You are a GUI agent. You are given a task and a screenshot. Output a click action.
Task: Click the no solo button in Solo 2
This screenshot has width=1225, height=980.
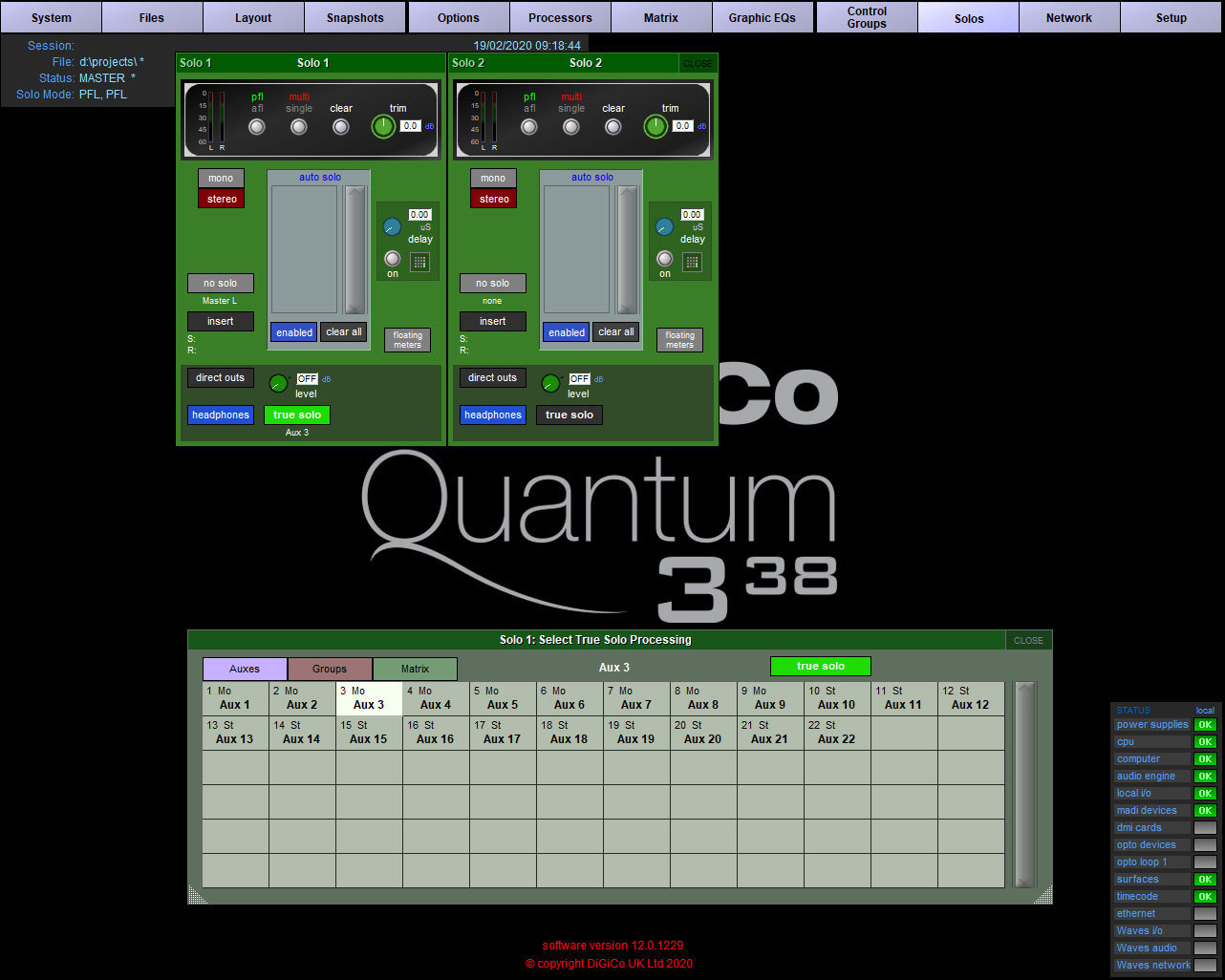click(493, 284)
